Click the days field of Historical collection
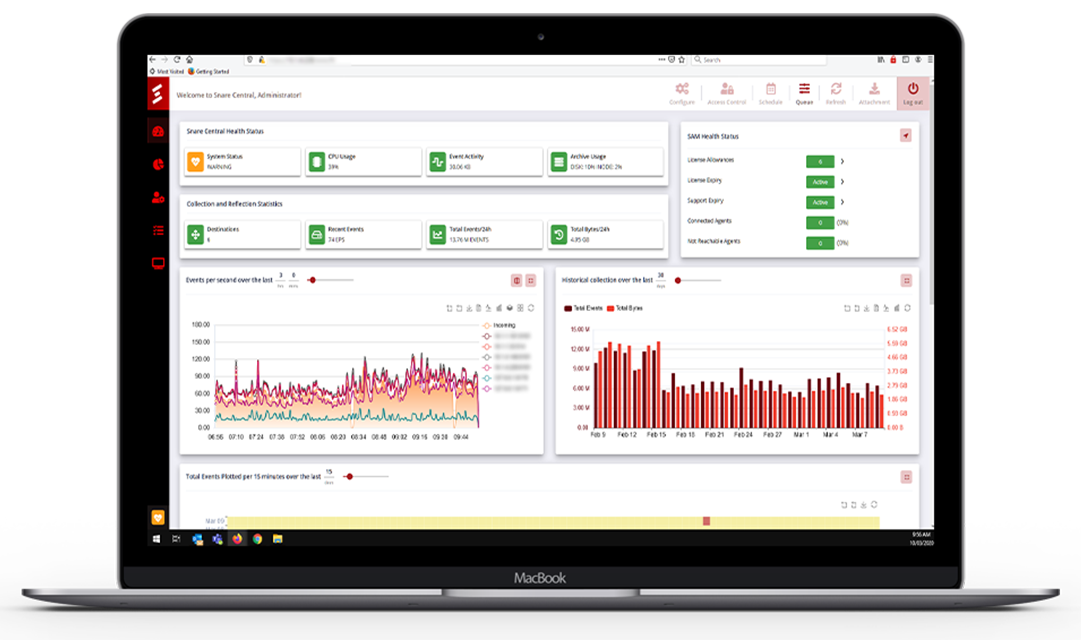The height and width of the screenshot is (640, 1081). pyautogui.click(x=660, y=277)
